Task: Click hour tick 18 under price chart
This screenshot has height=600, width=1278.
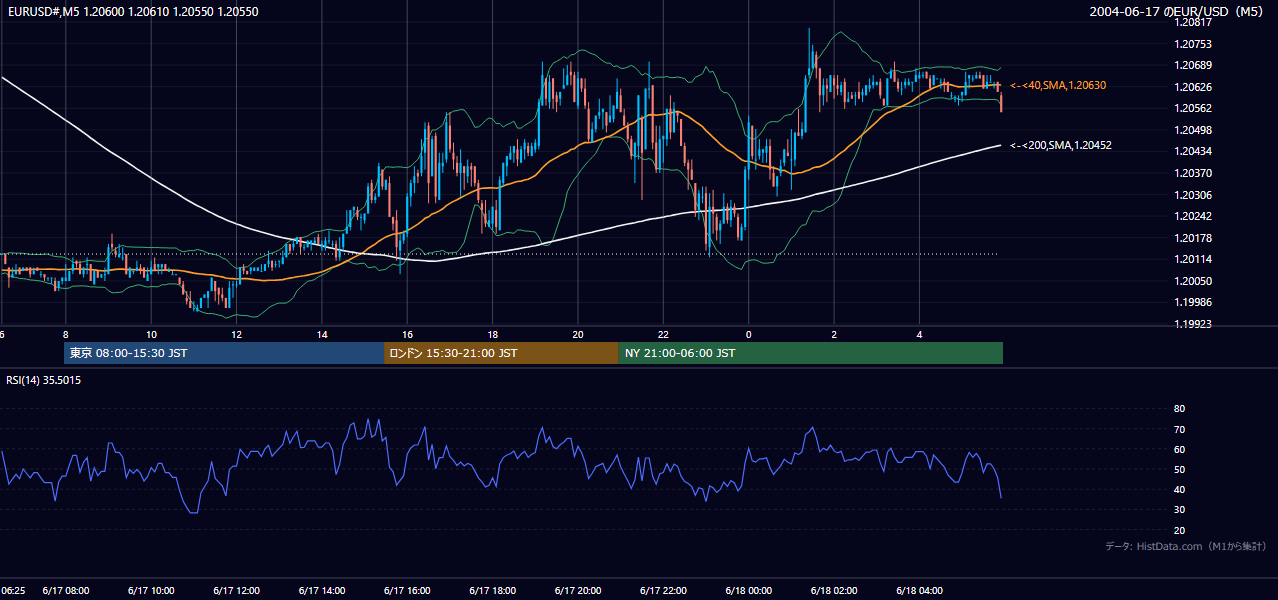Action: click(493, 334)
